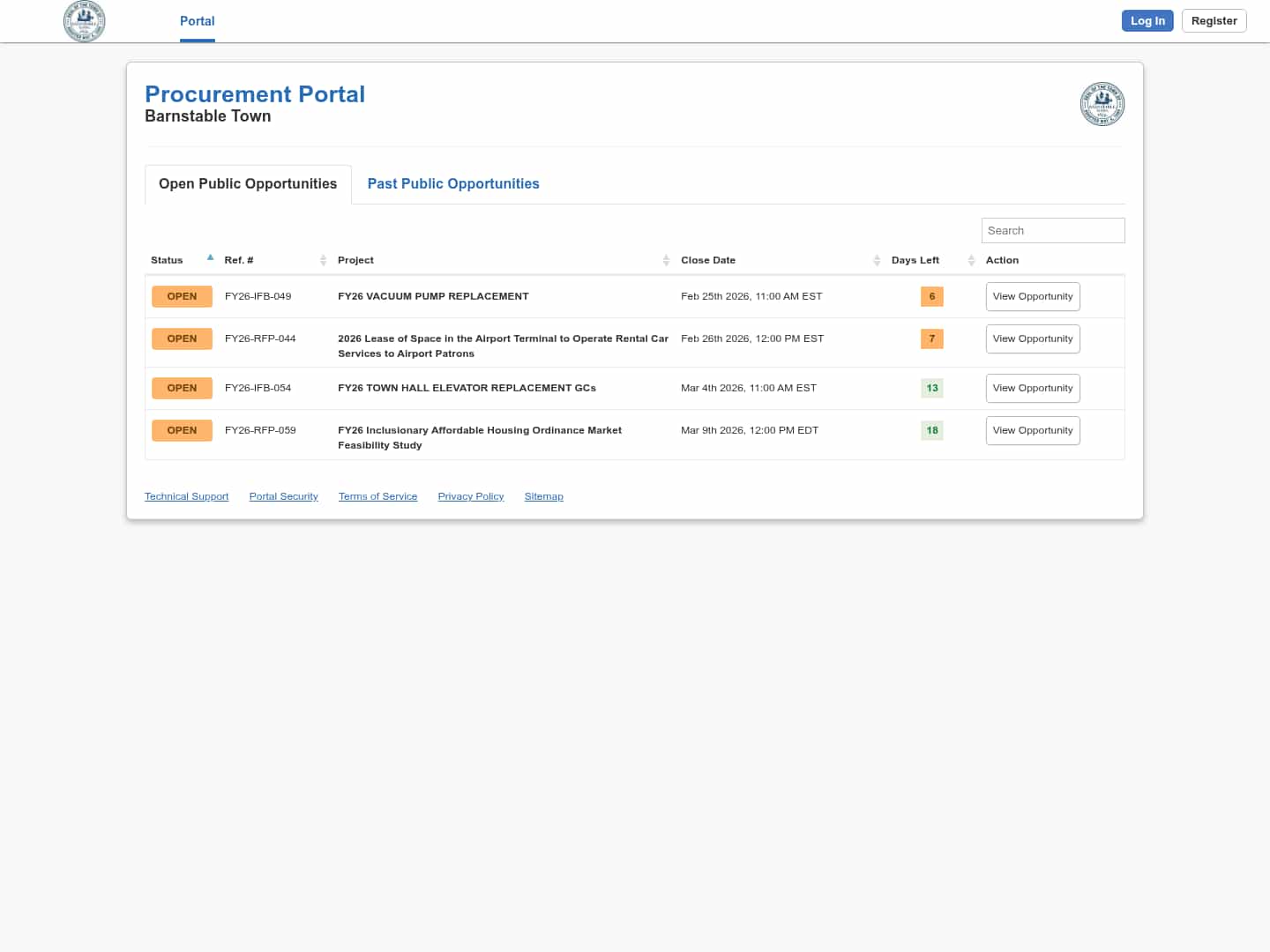Sort by Close Date column arrows

click(877, 260)
